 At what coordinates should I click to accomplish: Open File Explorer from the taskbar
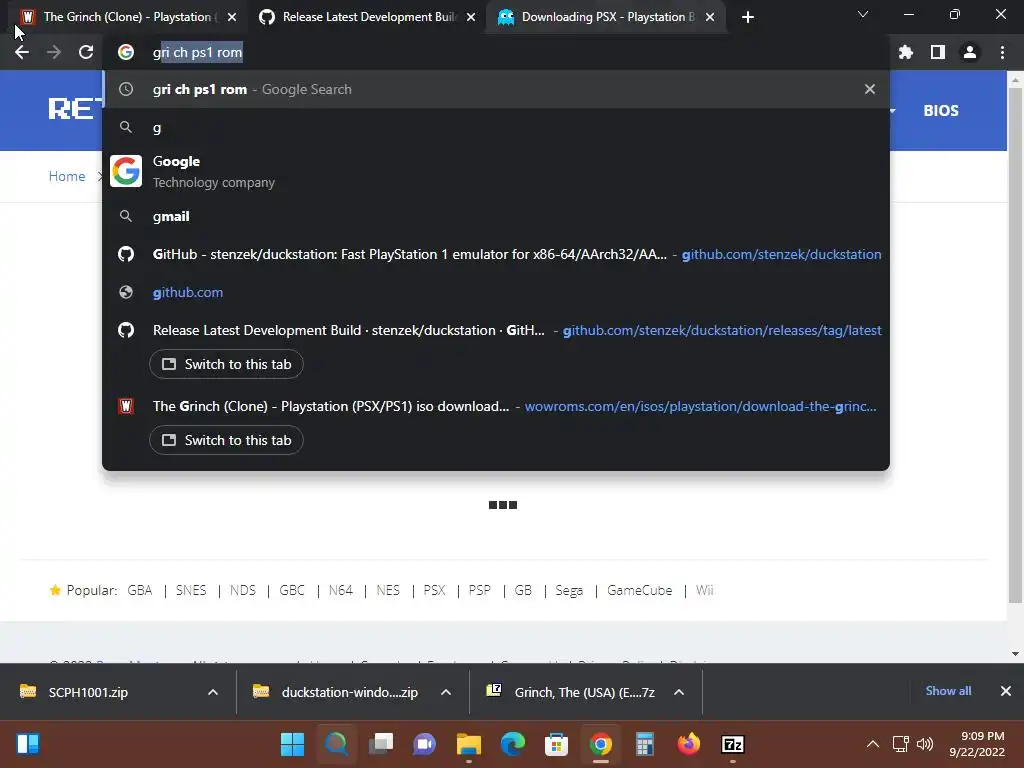click(x=468, y=744)
